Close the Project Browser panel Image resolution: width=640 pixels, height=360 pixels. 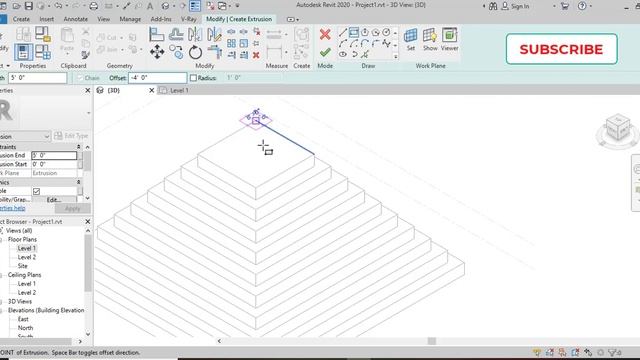(x=88, y=221)
